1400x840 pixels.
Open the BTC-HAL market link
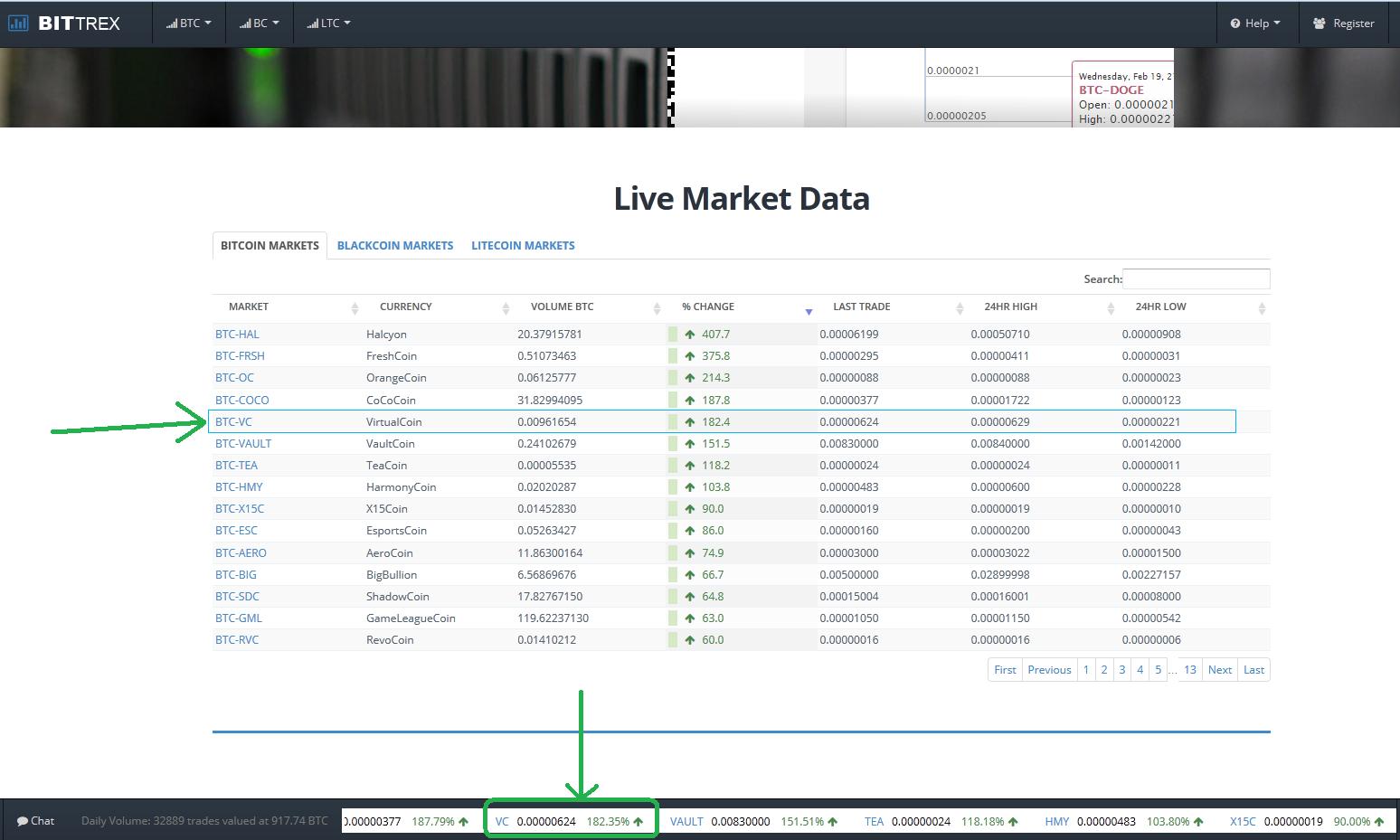[237, 334]
